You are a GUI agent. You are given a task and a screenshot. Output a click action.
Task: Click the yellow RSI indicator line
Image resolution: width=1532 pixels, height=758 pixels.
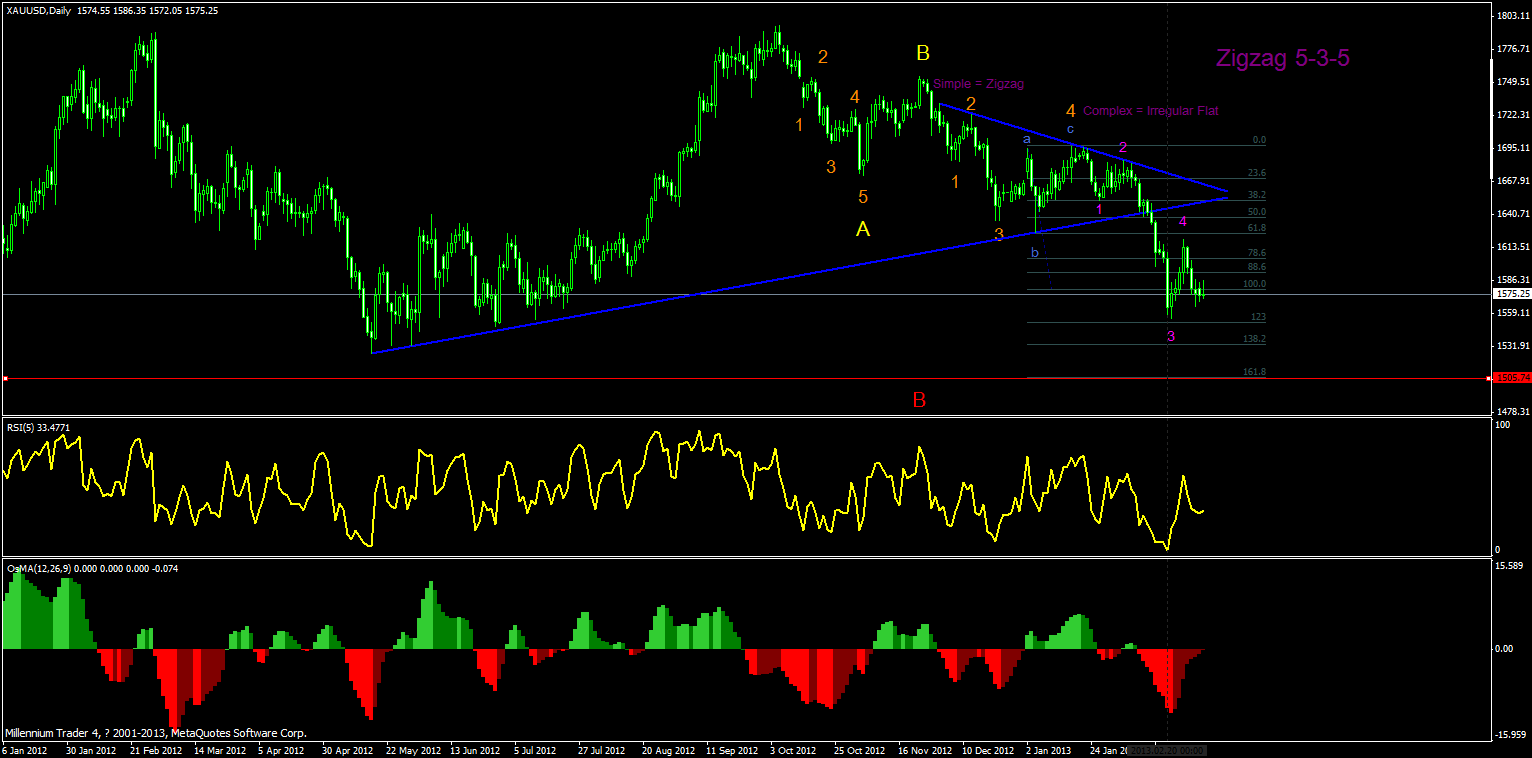(x=605, y=490)
